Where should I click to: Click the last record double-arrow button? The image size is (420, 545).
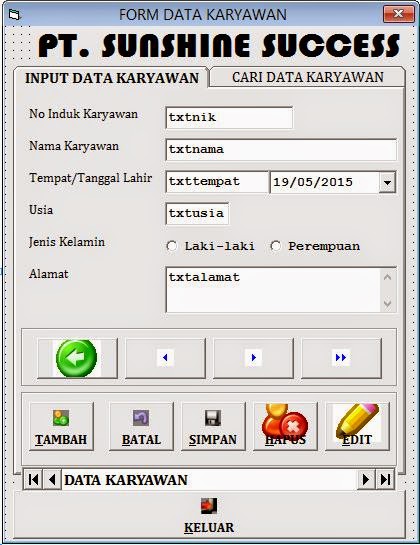click(x=341, y=358)
